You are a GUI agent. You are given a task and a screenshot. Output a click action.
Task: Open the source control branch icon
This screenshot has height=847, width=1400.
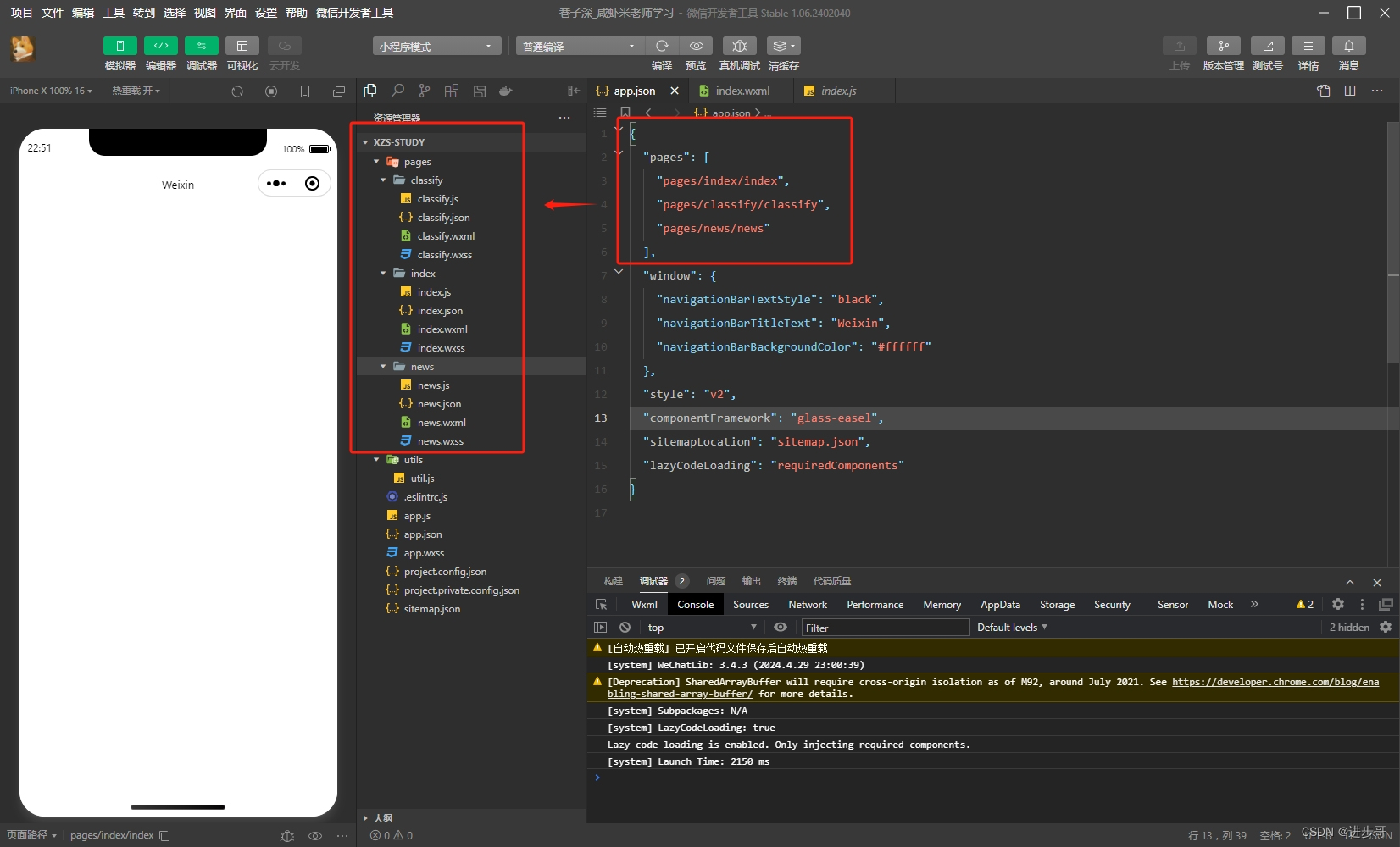pos(425,91)
